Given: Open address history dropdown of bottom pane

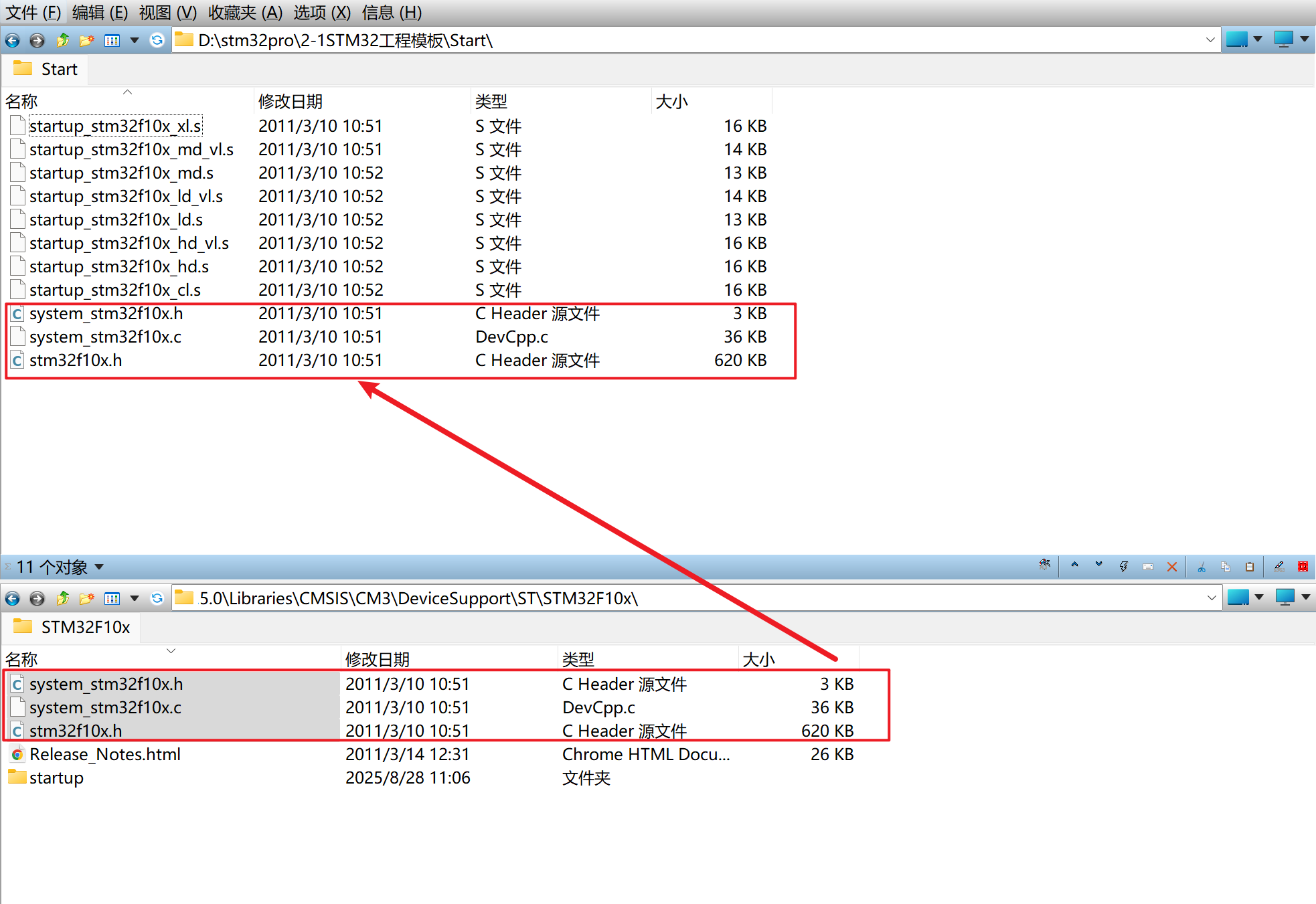Looking at the screenshot, I should [1212, 598].
